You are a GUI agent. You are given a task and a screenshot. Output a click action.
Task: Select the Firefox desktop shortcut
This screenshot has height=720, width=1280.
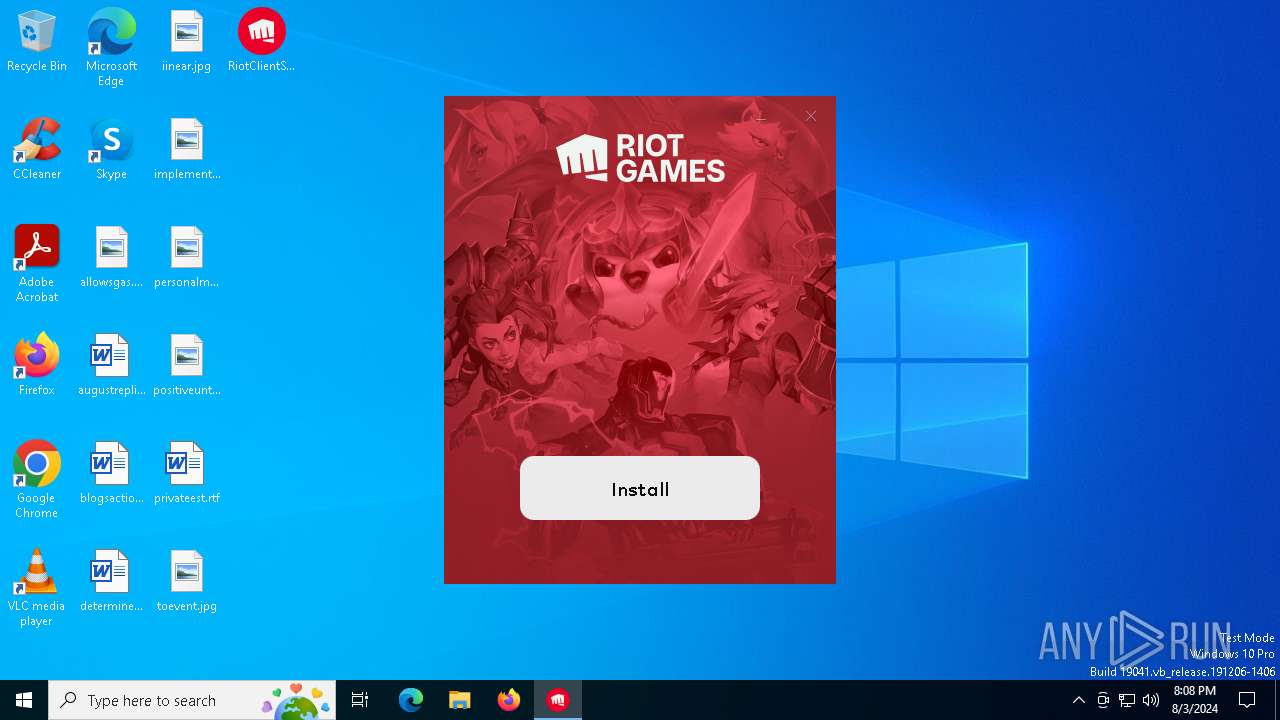point(37,366)
